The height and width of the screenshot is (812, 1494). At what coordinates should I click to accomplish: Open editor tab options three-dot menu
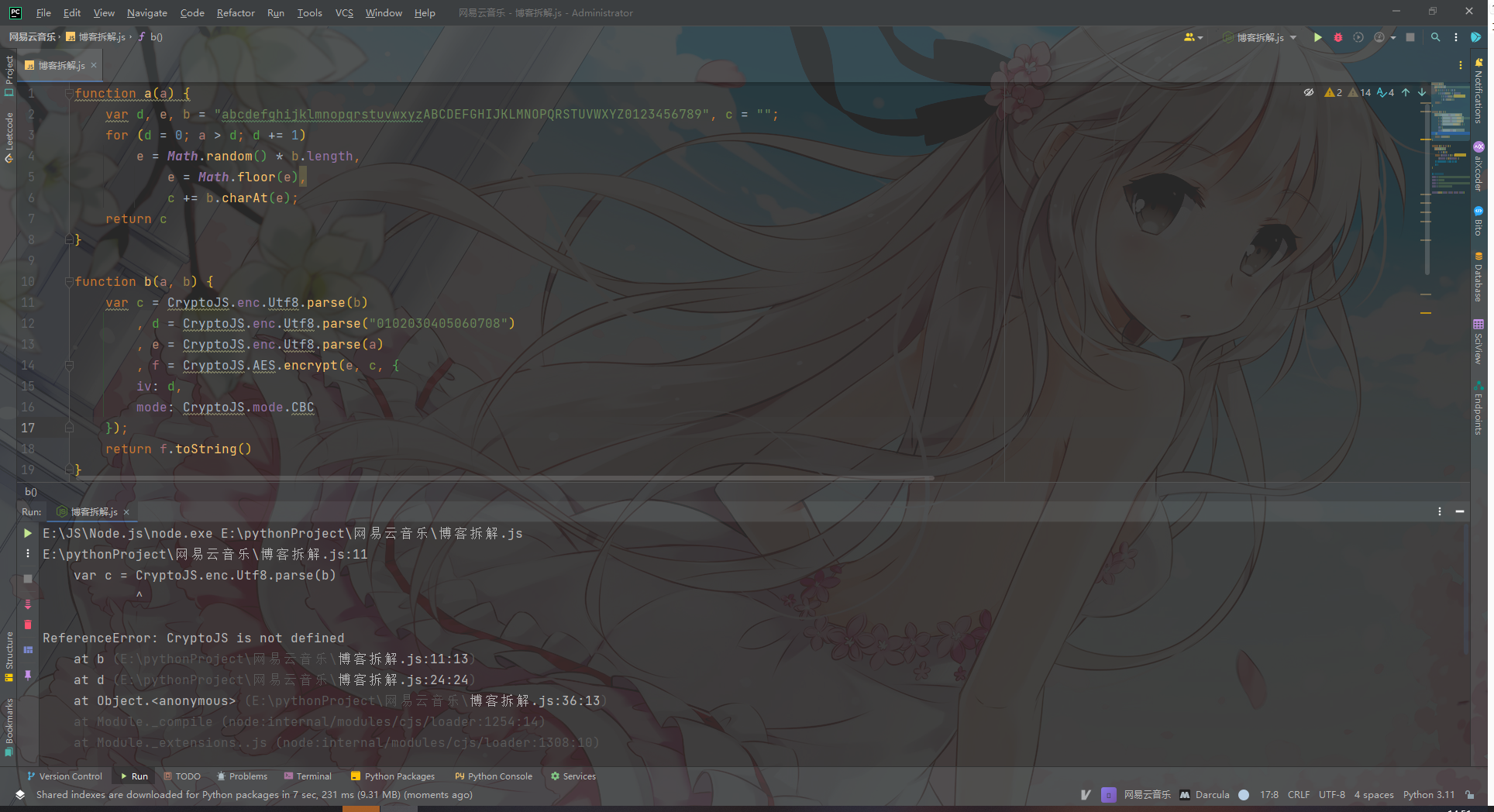pos(1461,66)
